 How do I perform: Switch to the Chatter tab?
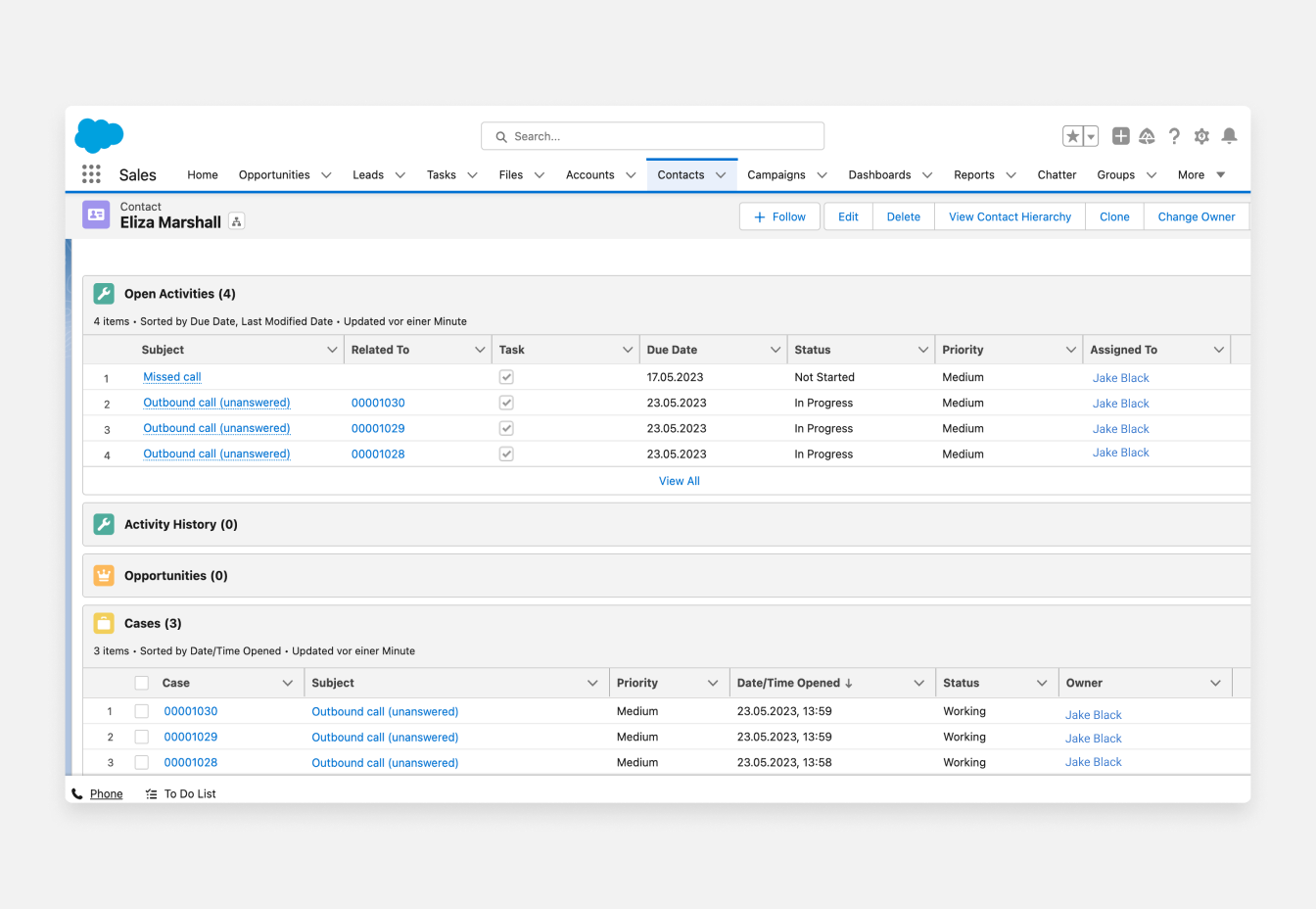(x=1057, y=175)
